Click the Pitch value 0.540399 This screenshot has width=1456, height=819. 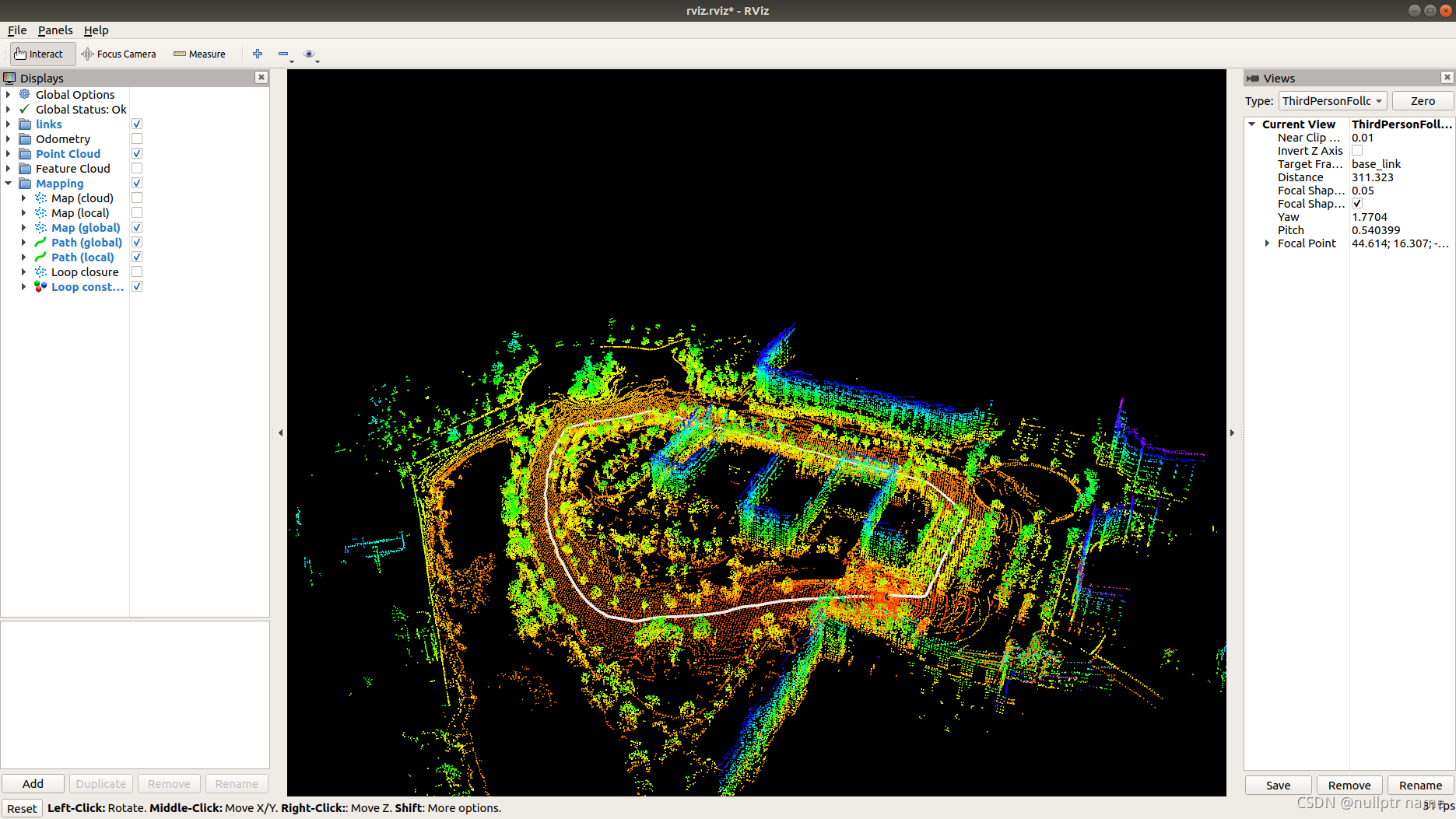[x=1376, y=229]
